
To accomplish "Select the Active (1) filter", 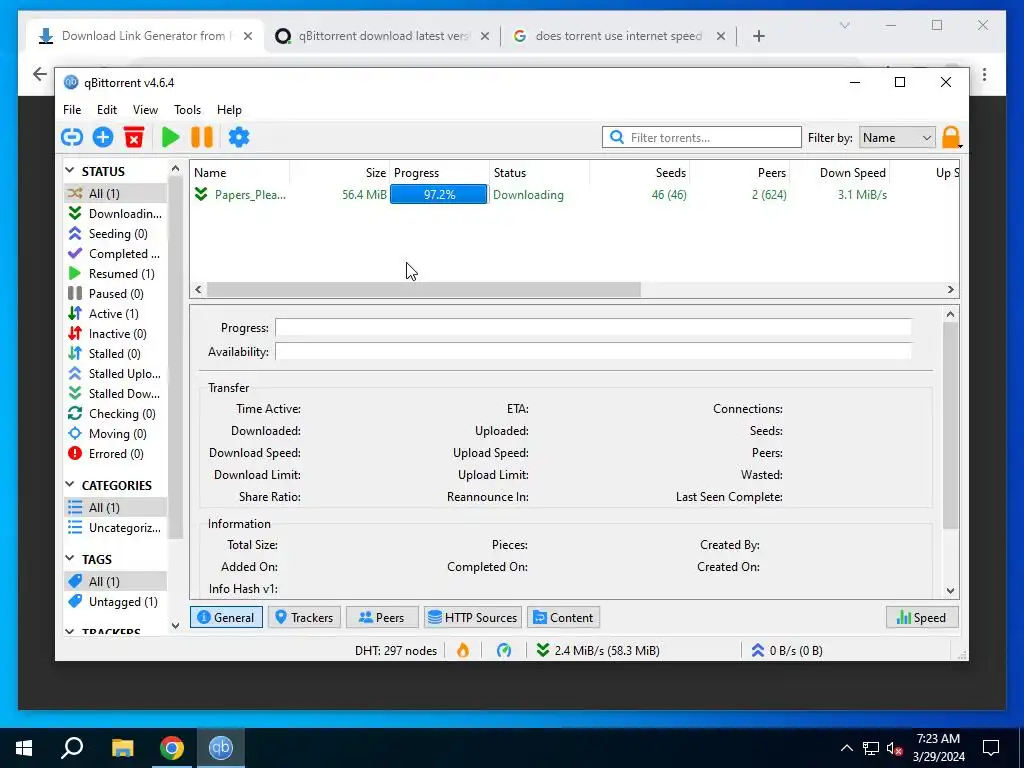I will (116, 313).
